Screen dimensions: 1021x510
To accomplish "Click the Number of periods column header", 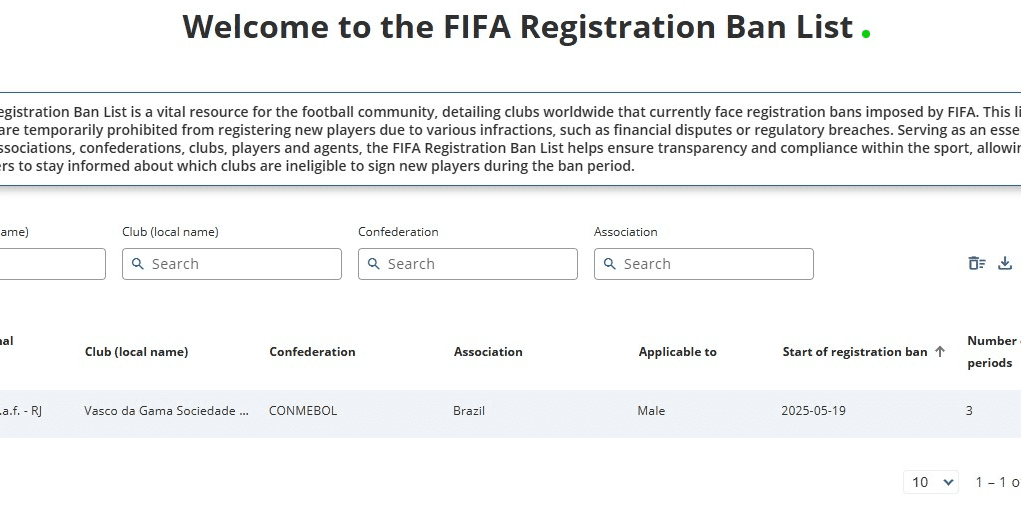I will pos(994,352).
